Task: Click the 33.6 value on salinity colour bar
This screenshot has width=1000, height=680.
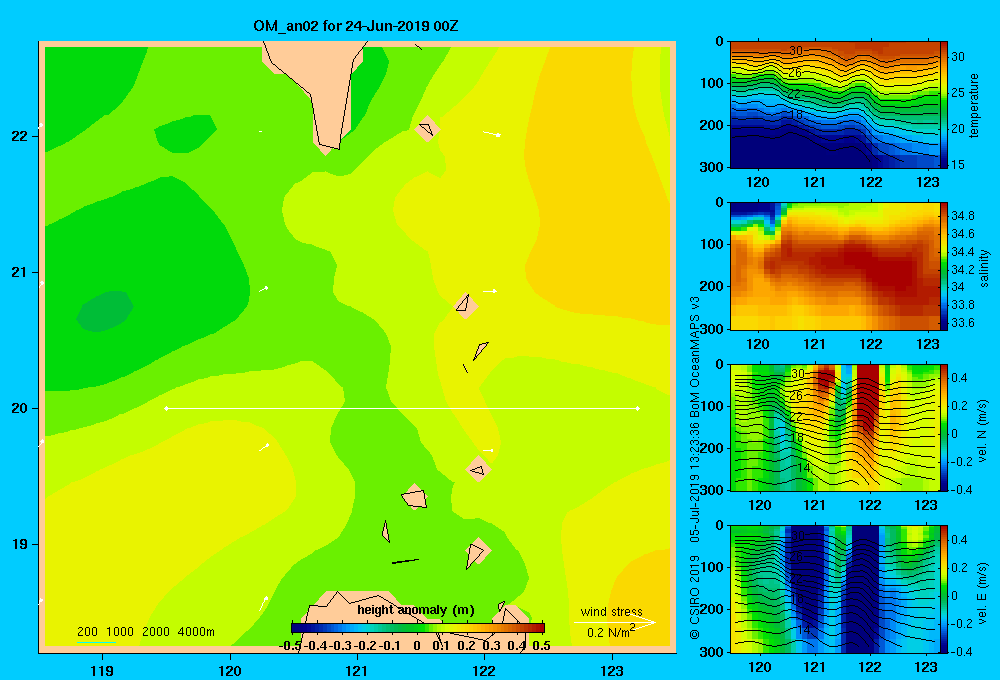Action: (x=962, y=323)
